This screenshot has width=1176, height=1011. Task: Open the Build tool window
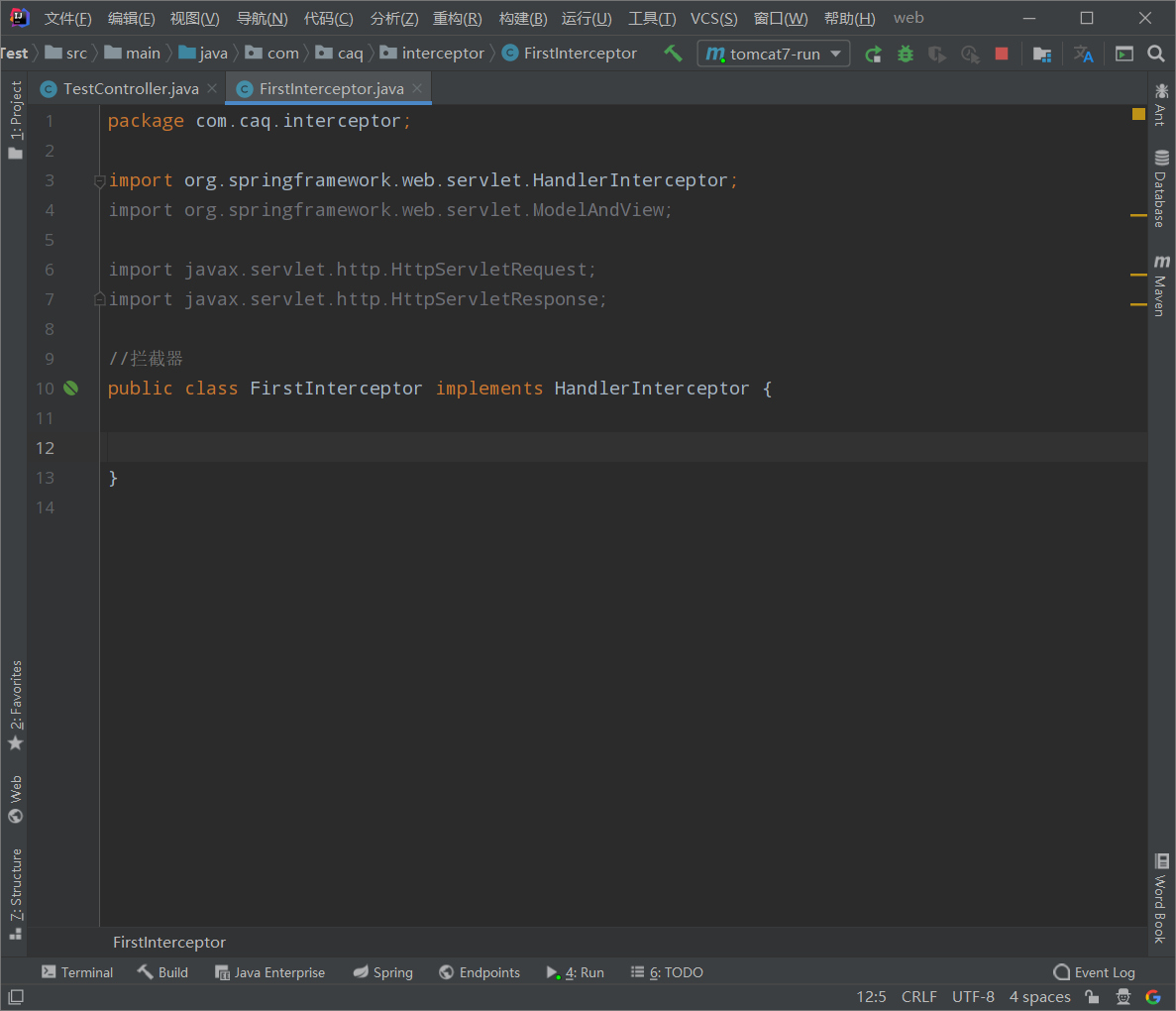click(162, 972)
